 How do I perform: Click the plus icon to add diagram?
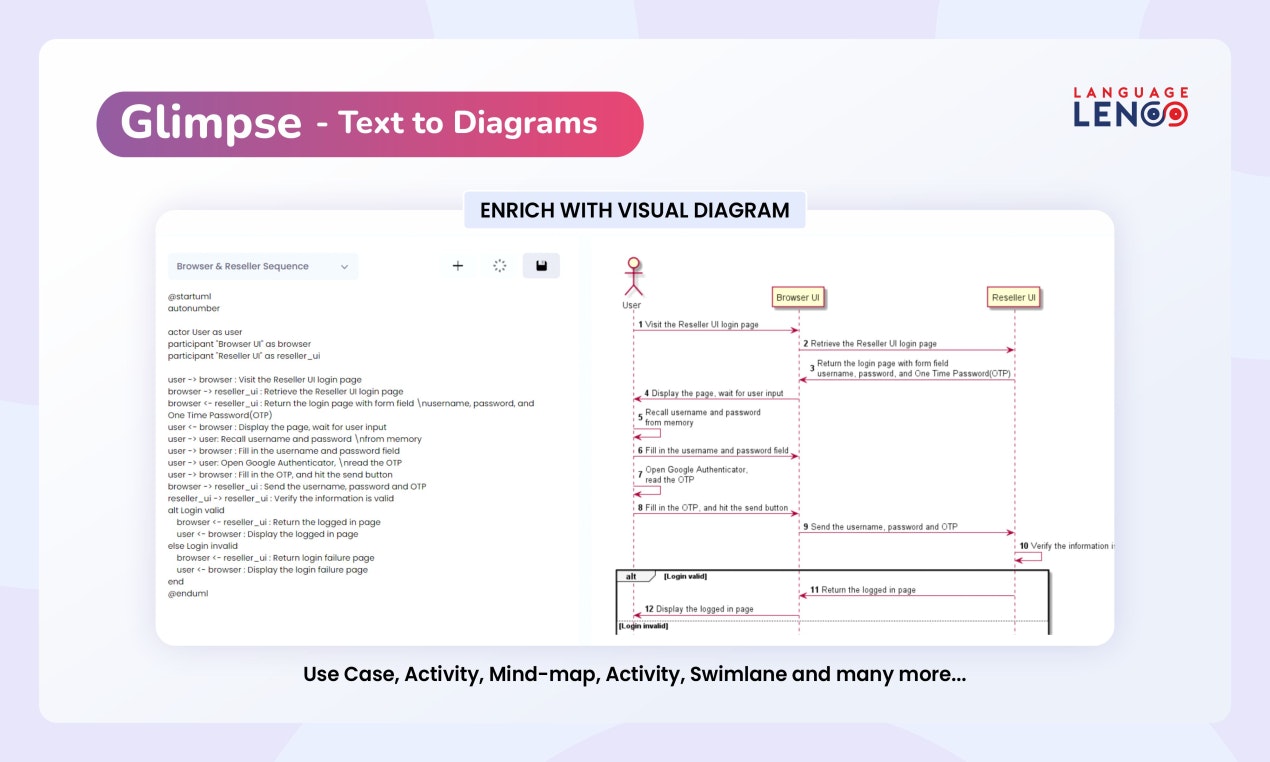tap(458, 266)
